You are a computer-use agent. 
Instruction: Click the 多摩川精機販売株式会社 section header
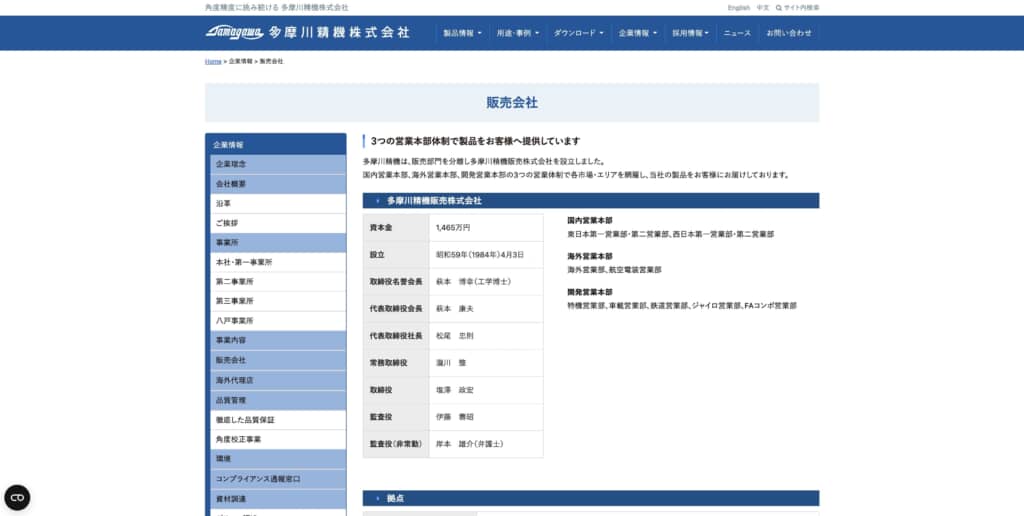590,201
